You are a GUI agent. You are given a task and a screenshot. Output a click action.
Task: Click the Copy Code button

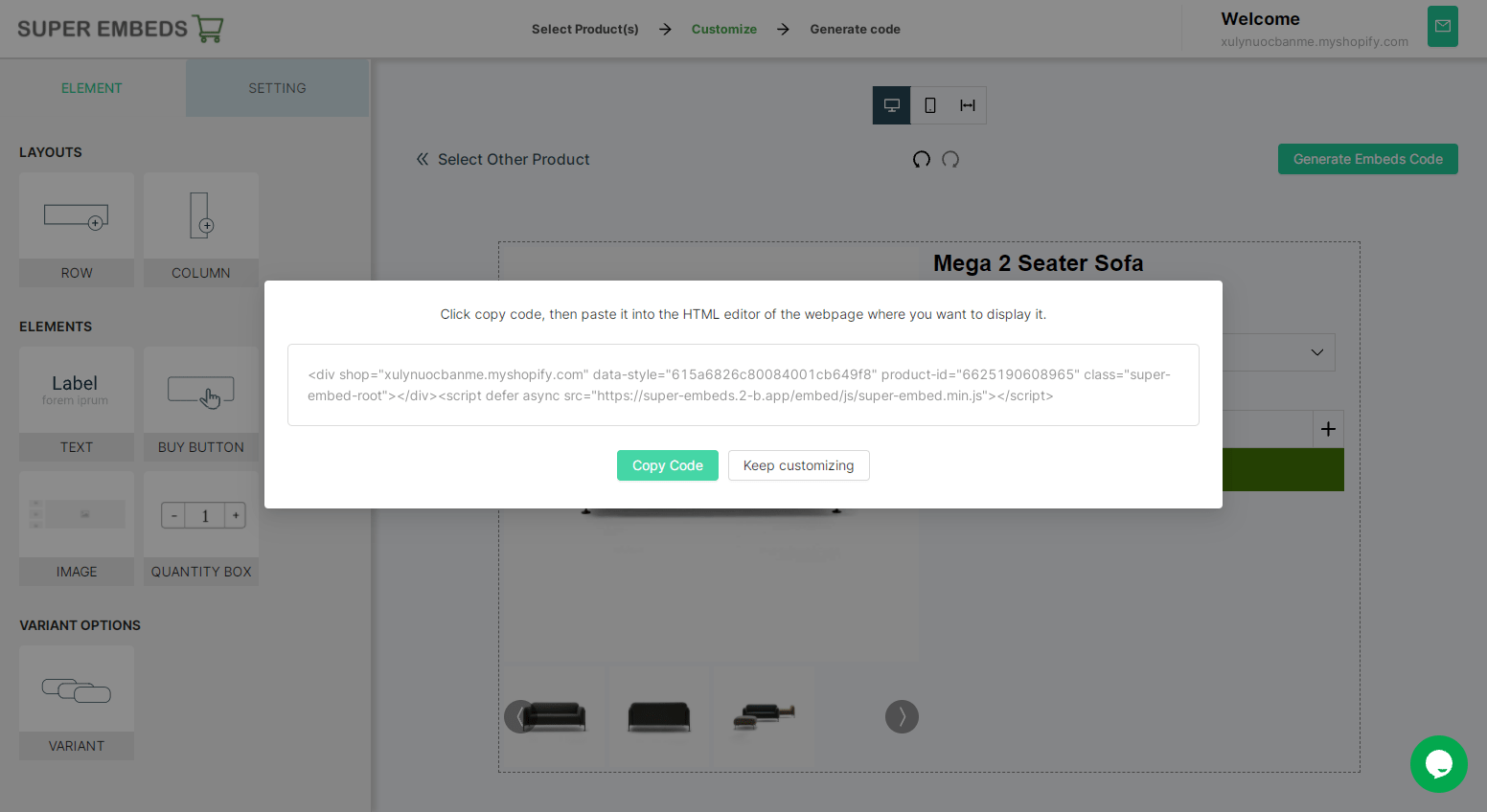(668, 465)
